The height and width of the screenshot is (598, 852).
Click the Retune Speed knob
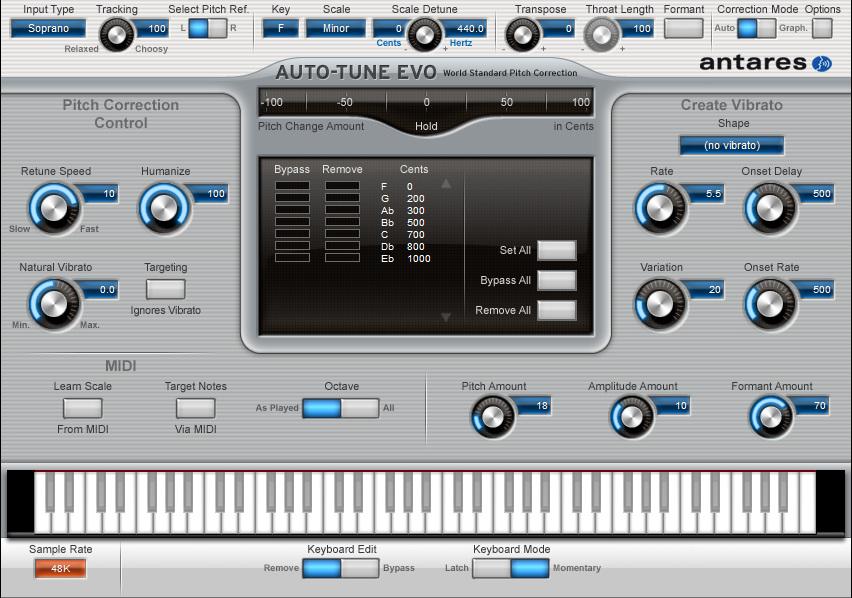[x=54, y=209]
